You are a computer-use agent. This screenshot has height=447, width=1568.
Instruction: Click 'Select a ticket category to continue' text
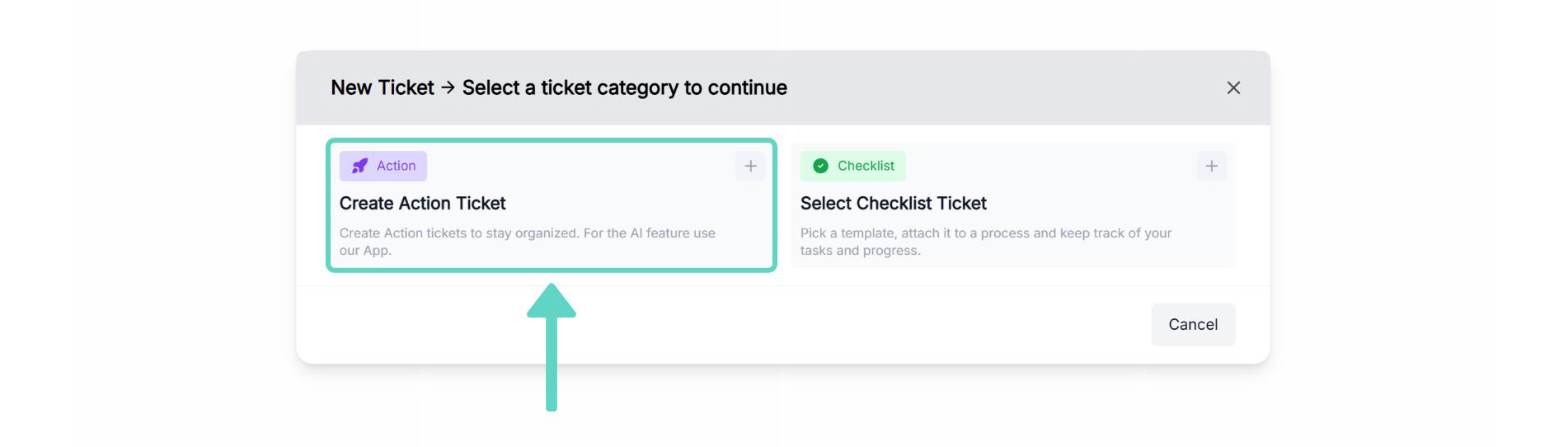point(624,87)
